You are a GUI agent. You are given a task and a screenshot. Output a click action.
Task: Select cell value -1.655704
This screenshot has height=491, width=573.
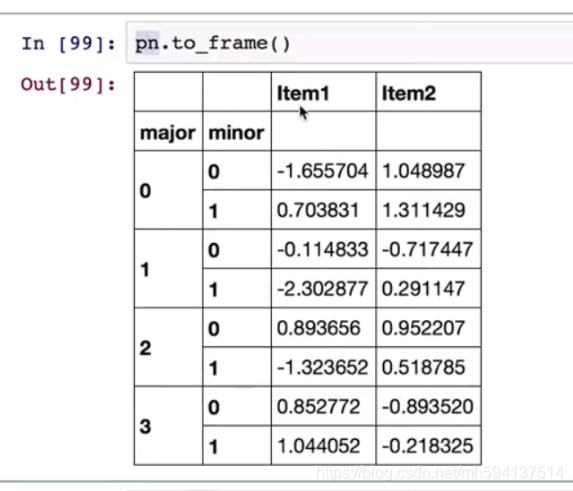322,171
